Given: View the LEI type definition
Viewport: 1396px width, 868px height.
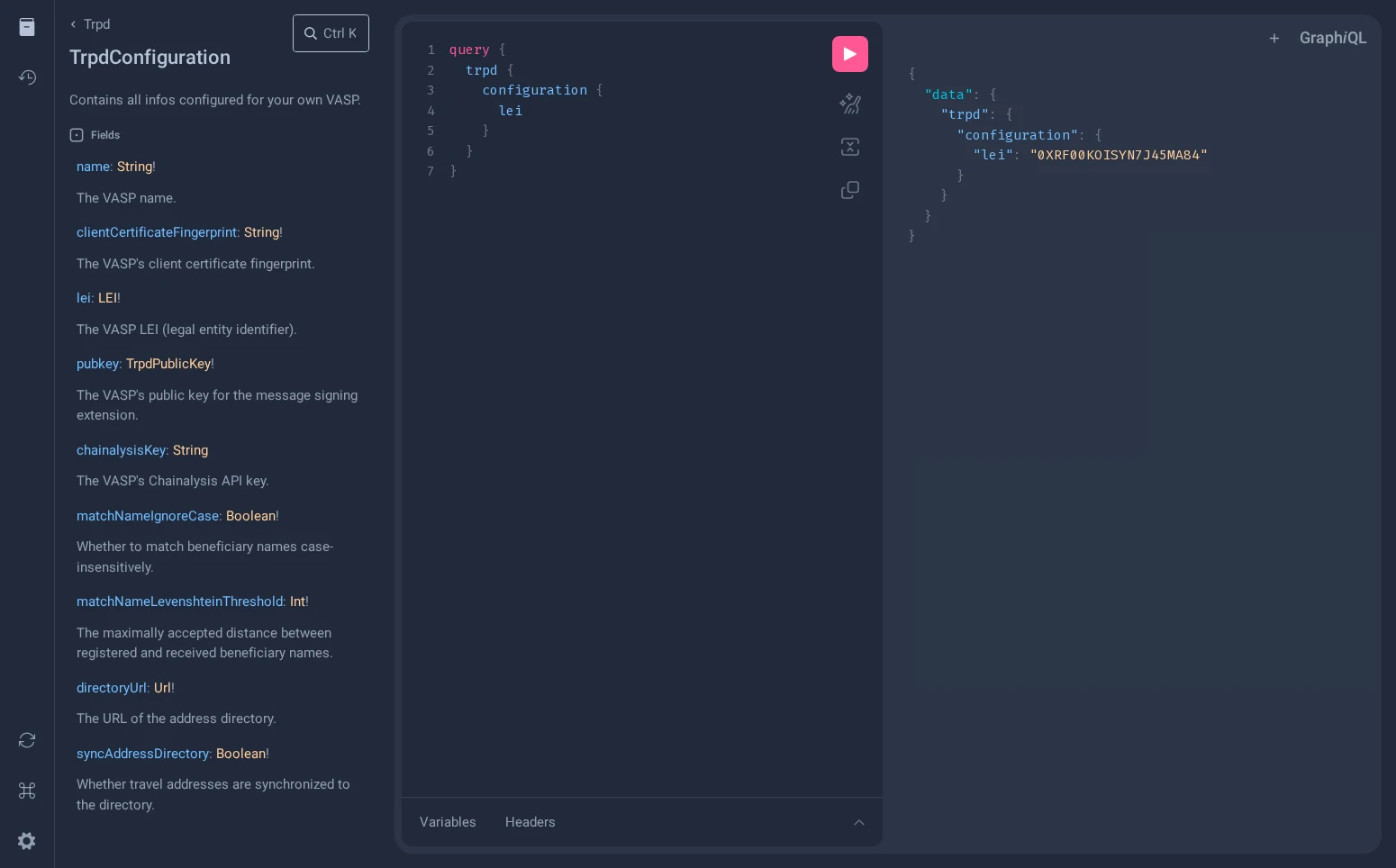Looking at the screenshot, I should 107,298.
